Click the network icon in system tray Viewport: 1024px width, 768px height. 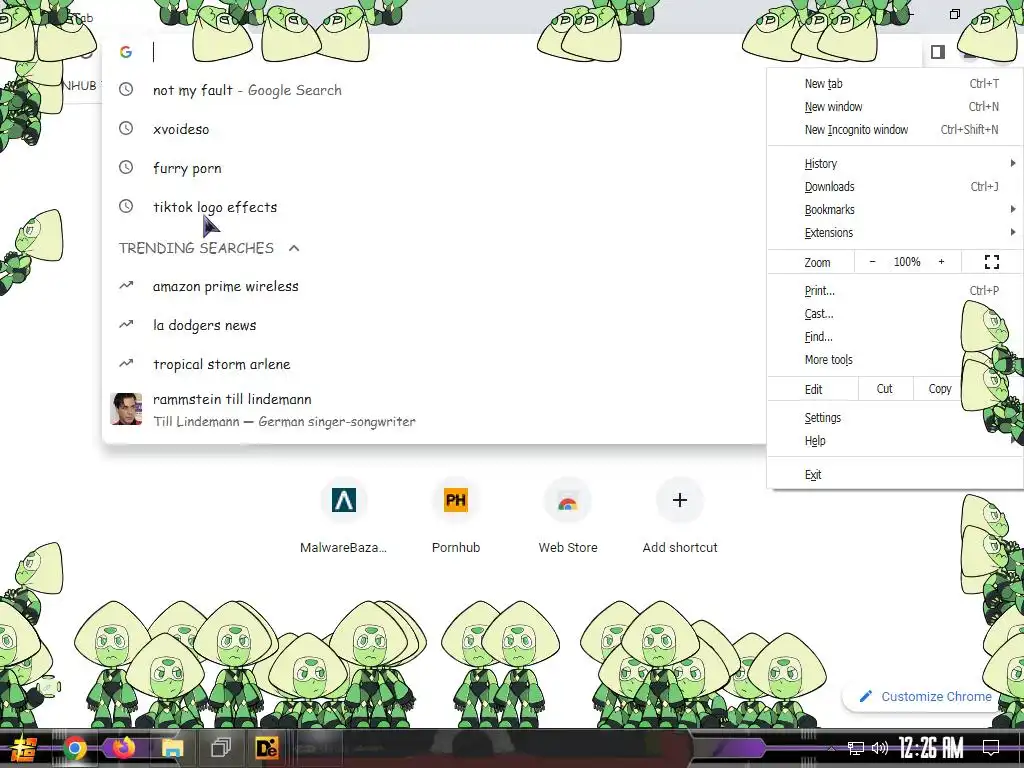pyautogui.click(x=856, y=748)
